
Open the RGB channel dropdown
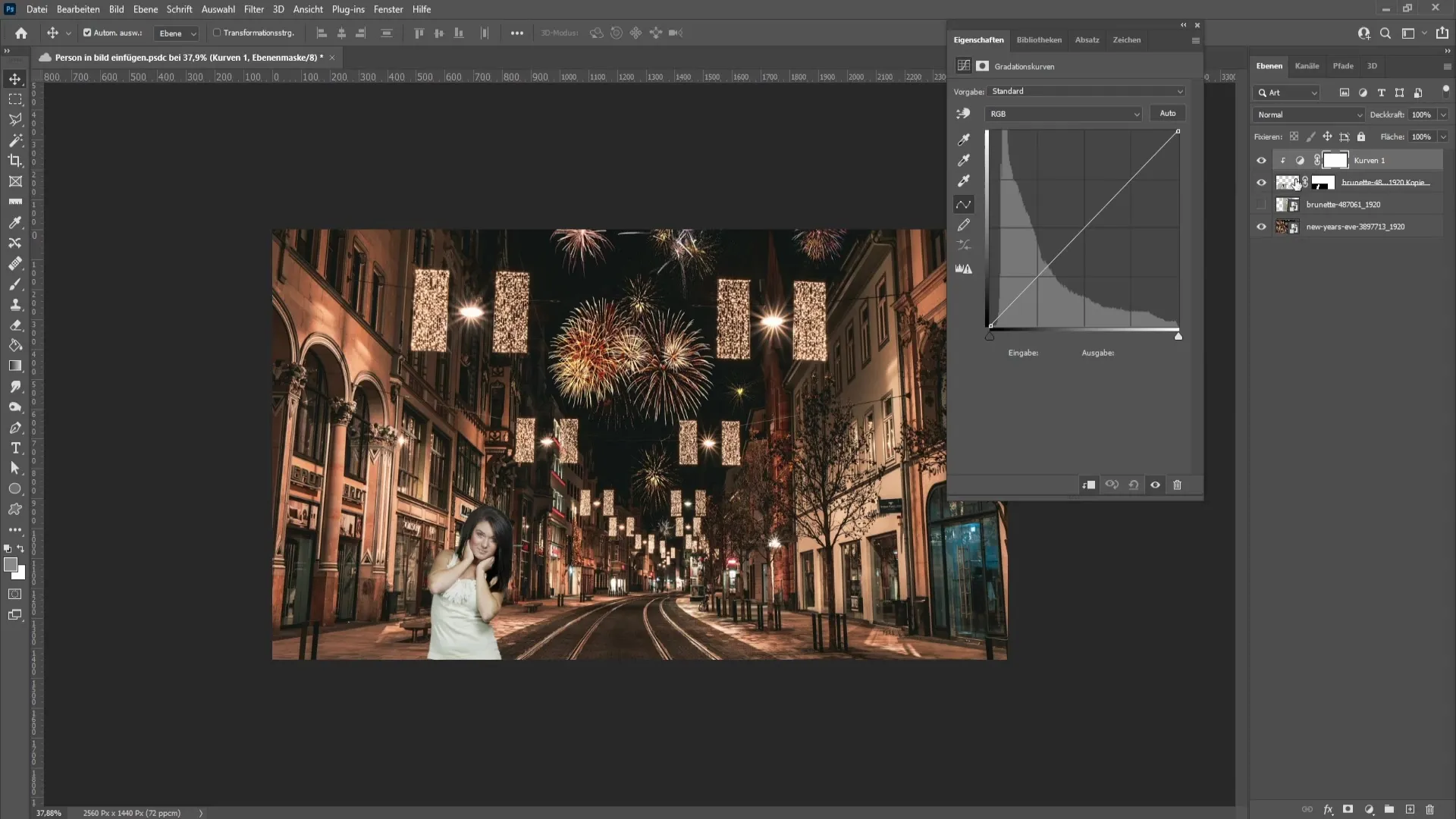coord(1063,113)
